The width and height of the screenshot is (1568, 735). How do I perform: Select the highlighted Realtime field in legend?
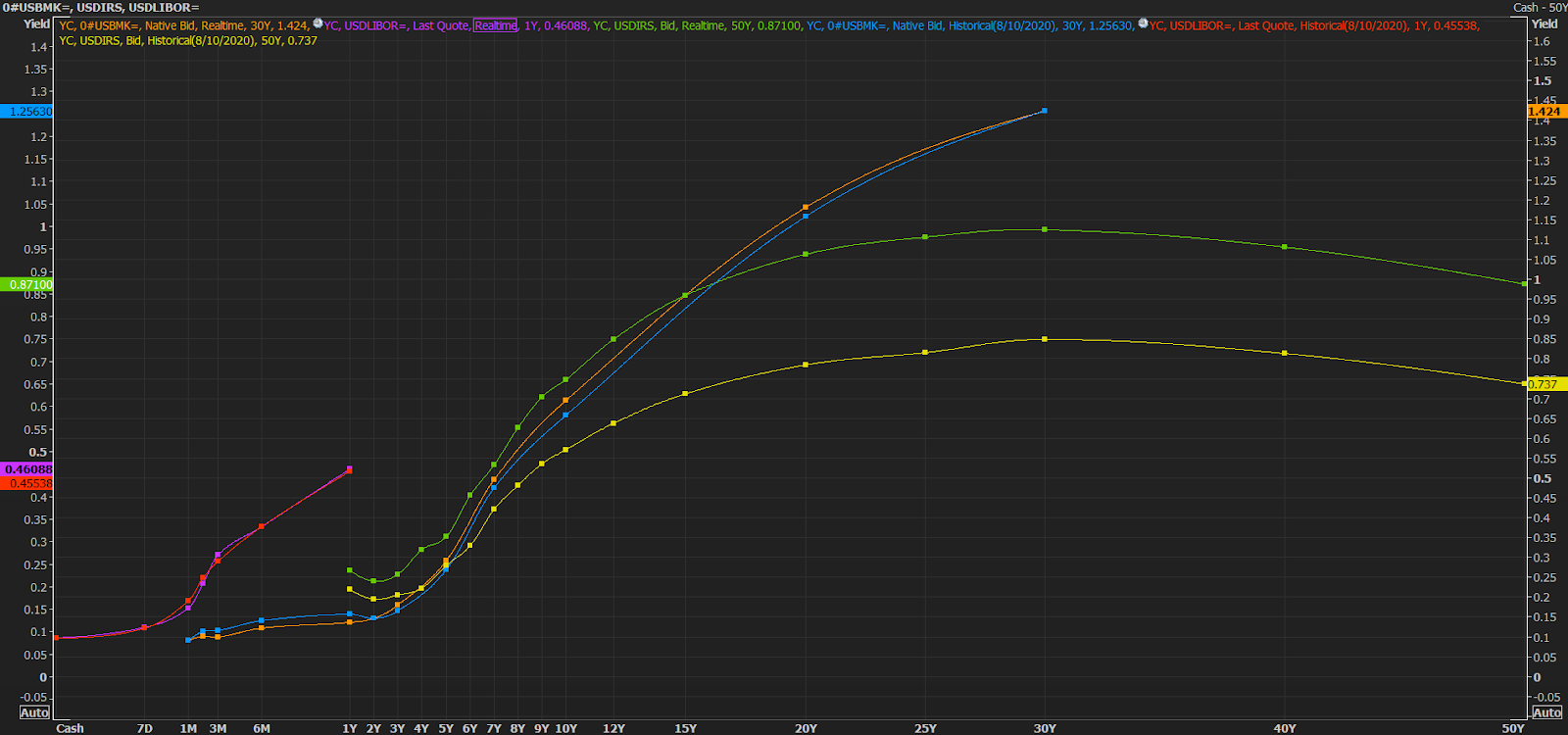coord(495,25)
